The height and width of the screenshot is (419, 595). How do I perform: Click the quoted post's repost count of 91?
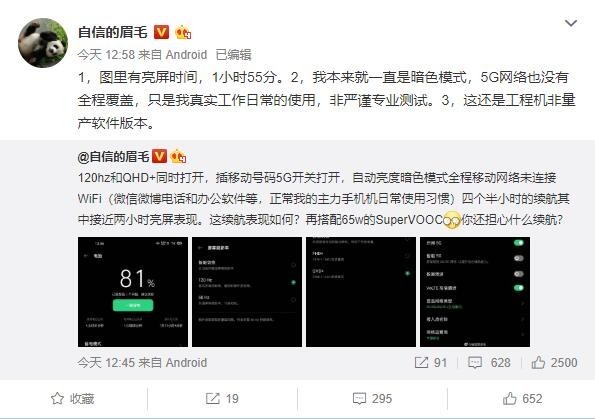pos(431,362)
